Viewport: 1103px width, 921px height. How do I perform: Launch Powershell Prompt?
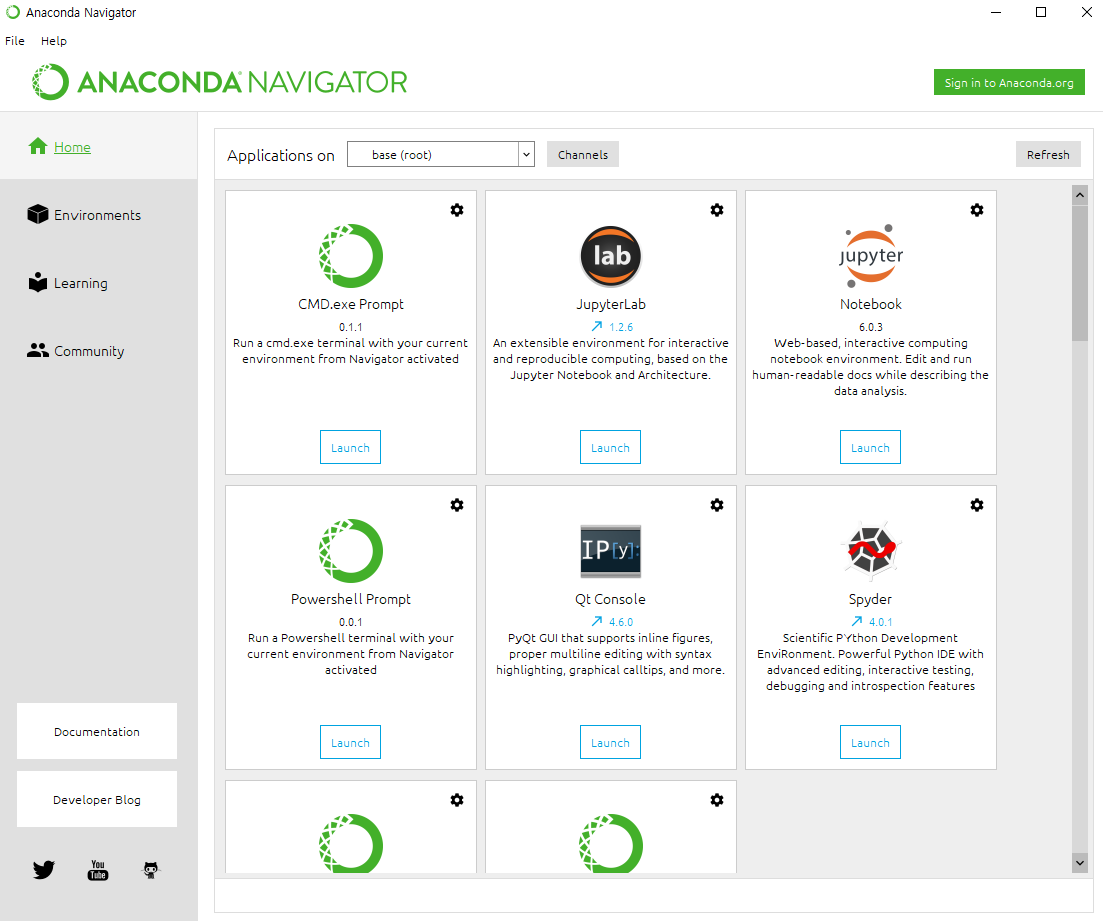(350, 742)
